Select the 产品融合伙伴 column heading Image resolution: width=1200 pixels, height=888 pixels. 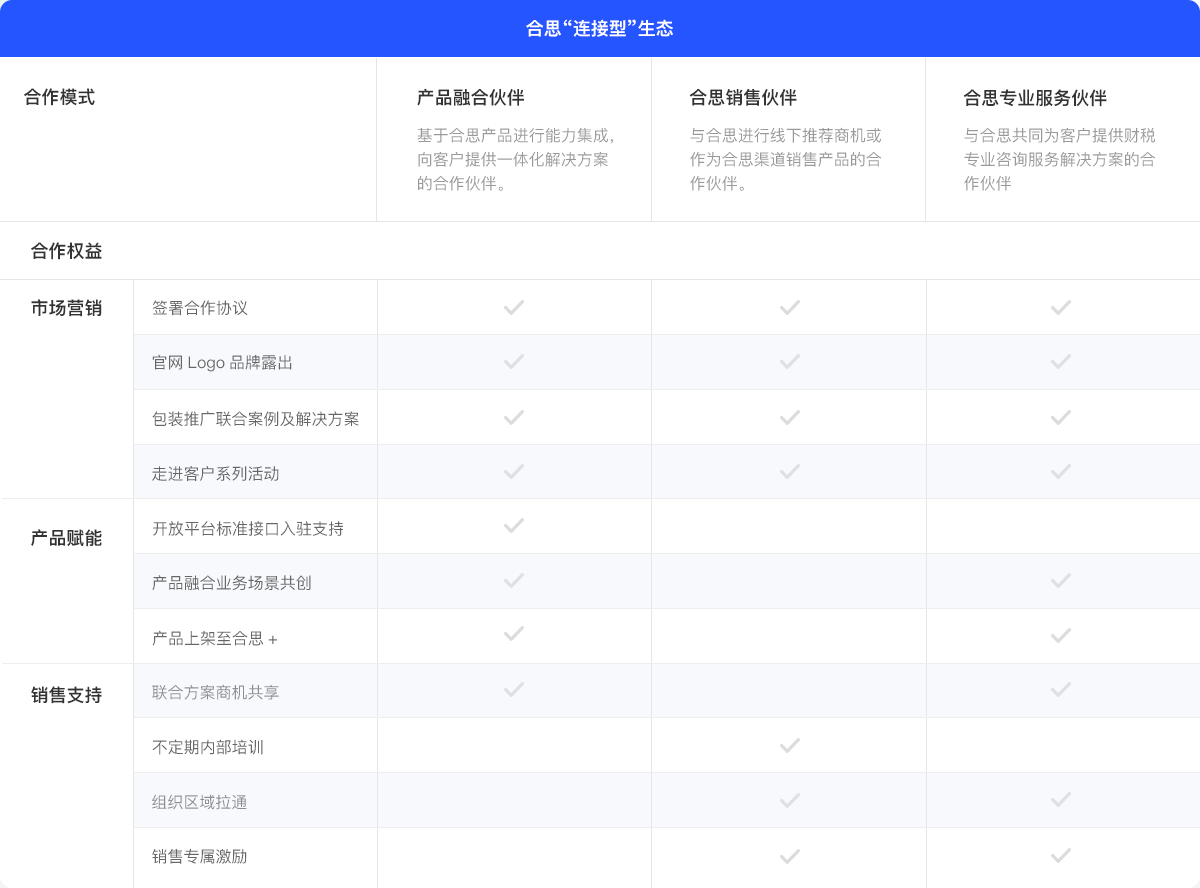pyautogui.click(x=471, y=98)
